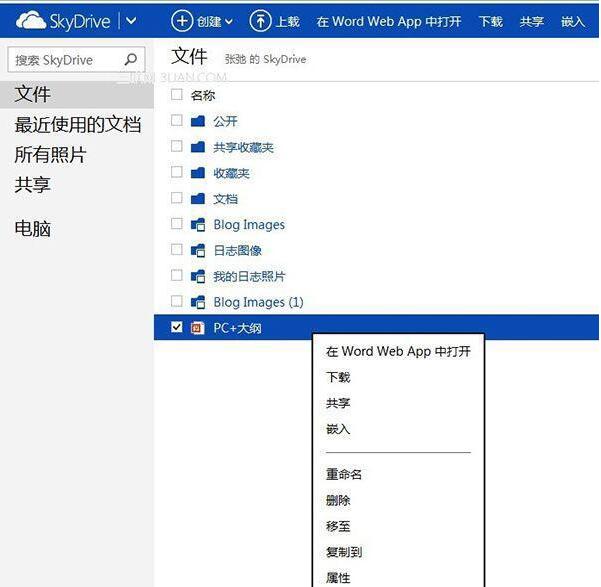Open the Blog Images (1) name link
This screenshot has height=587, width=601.
tap(258, 302)
